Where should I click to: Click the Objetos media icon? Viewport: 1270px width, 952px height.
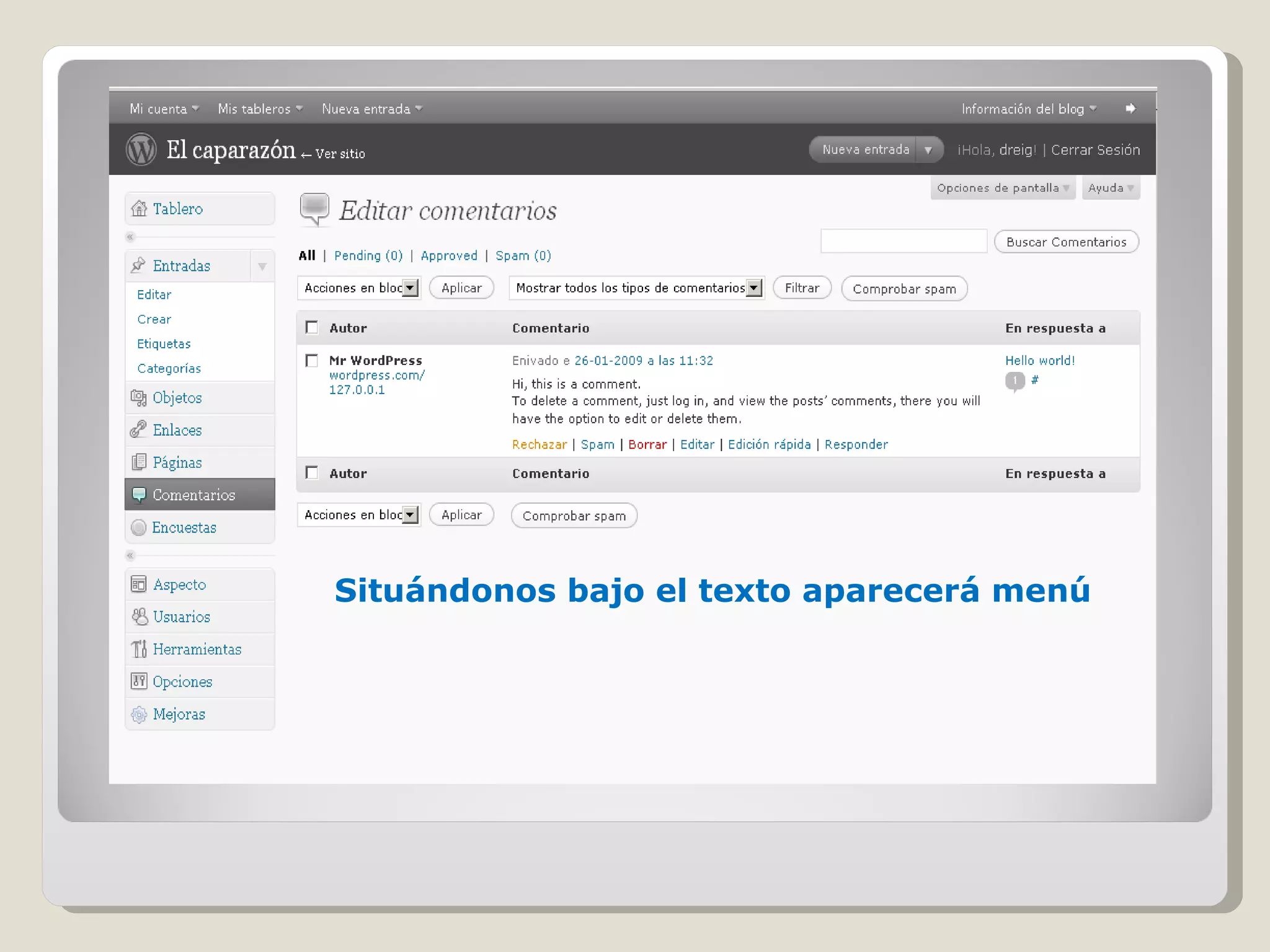[x=138, y=398]
